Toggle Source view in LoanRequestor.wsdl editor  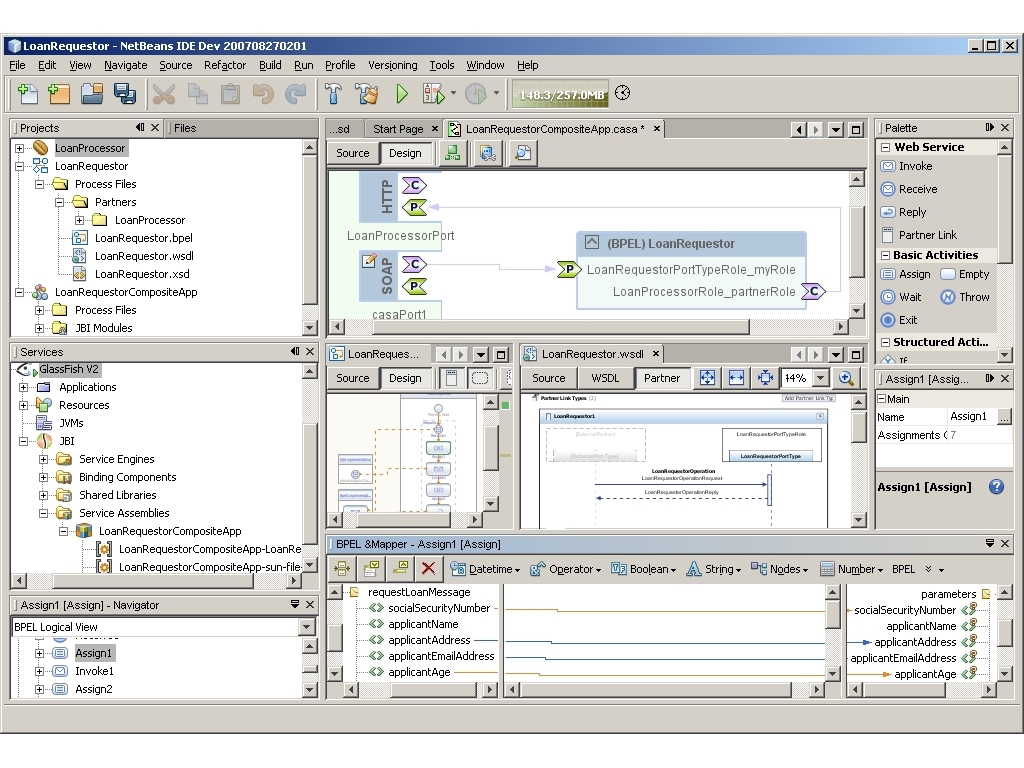point(549,378)
